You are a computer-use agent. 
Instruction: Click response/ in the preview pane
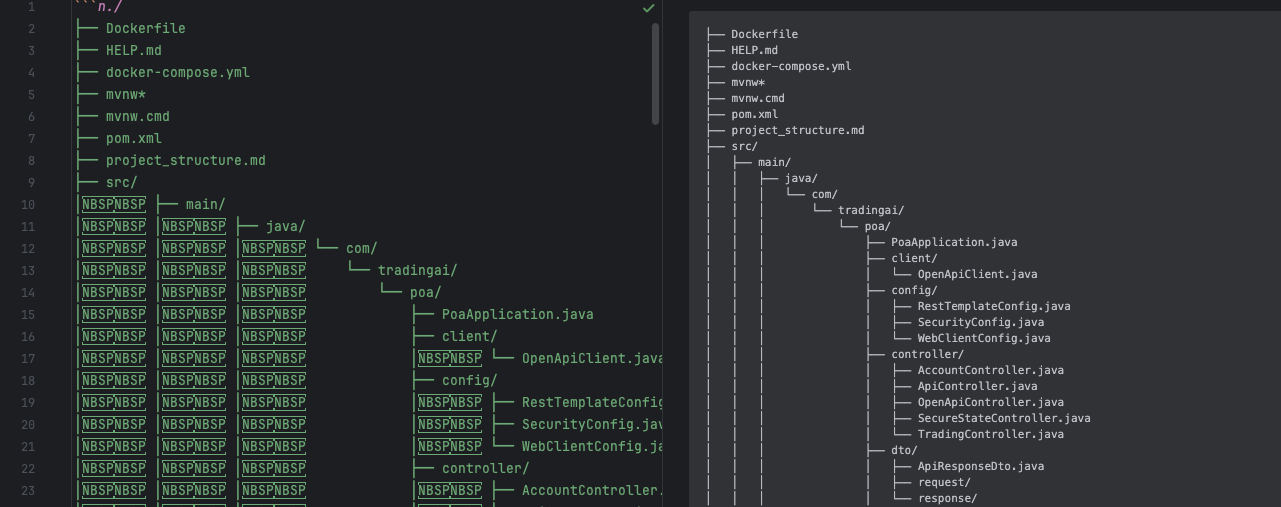click(x=948, y=498)
